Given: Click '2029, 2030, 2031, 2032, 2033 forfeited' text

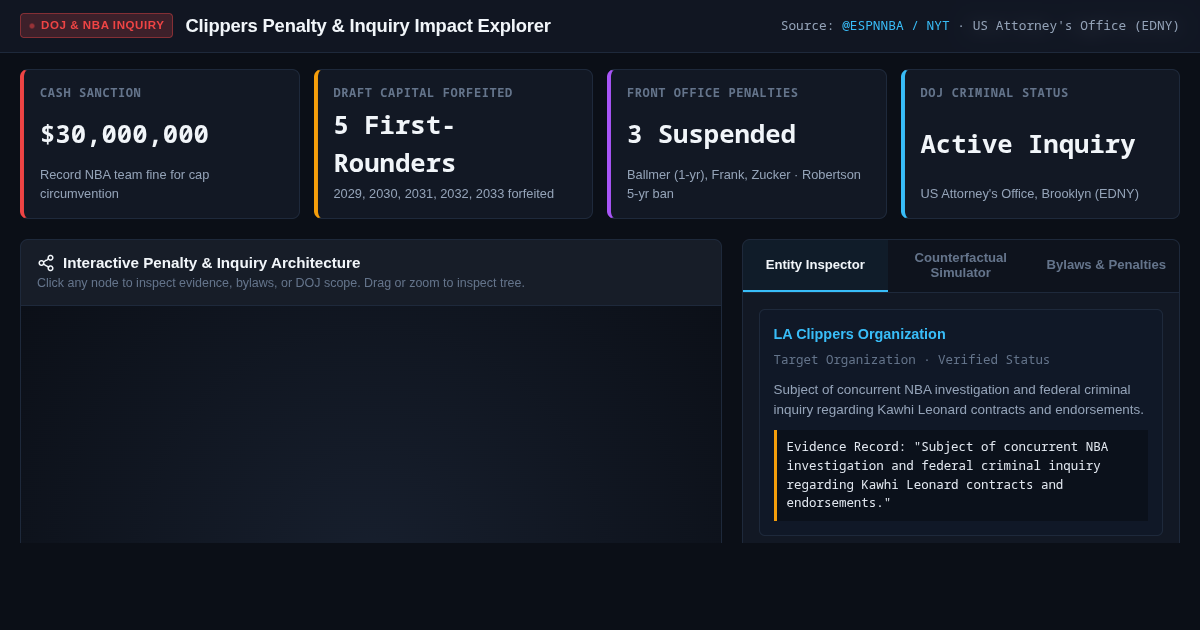Looking at the screenshot, I should 443,194.
